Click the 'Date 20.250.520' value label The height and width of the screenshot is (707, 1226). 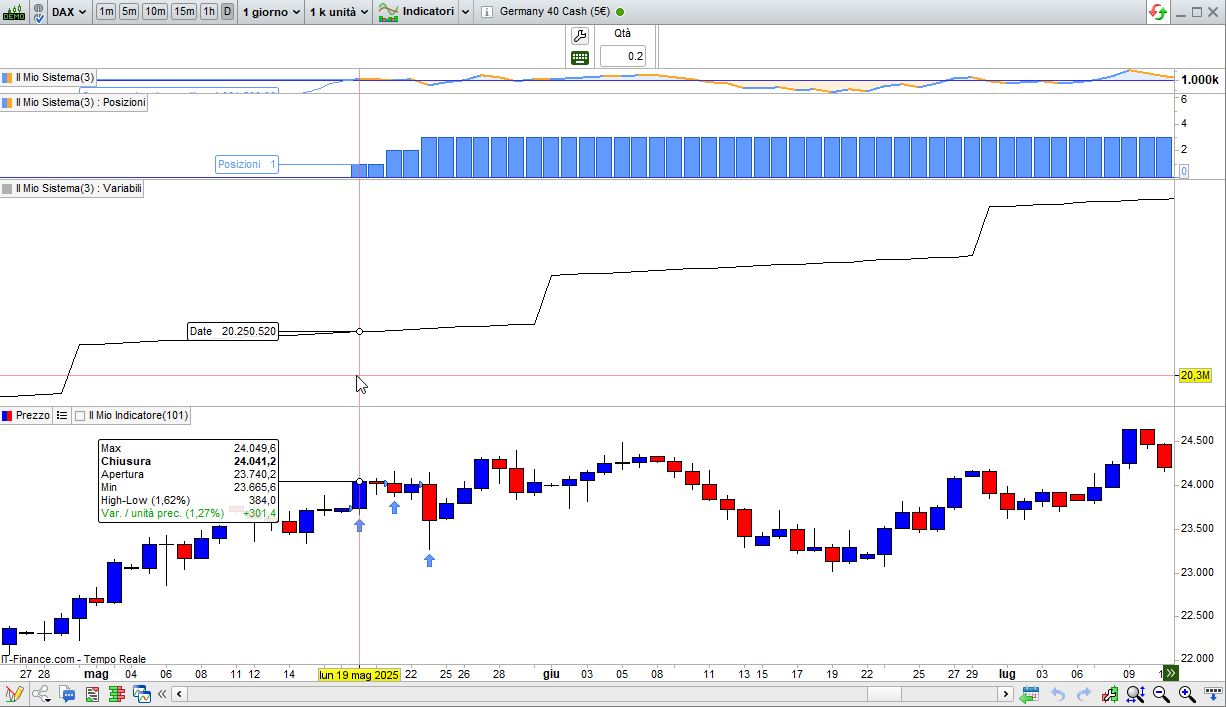click(233, 331)
